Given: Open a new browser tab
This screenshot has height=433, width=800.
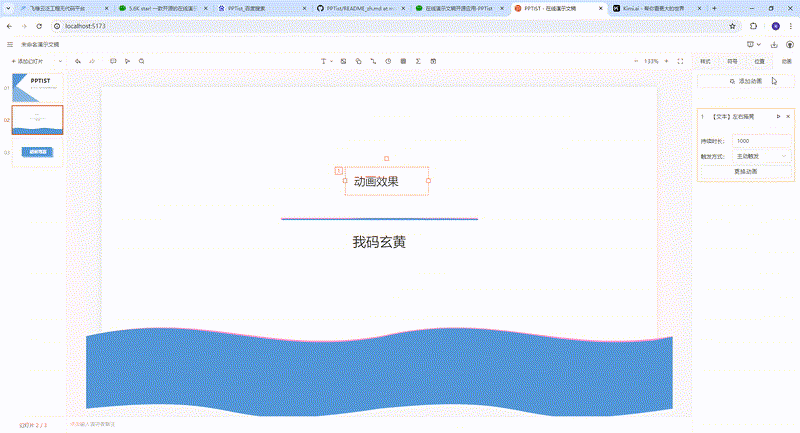Looking at the screenshot, I should tap(714, 9).
